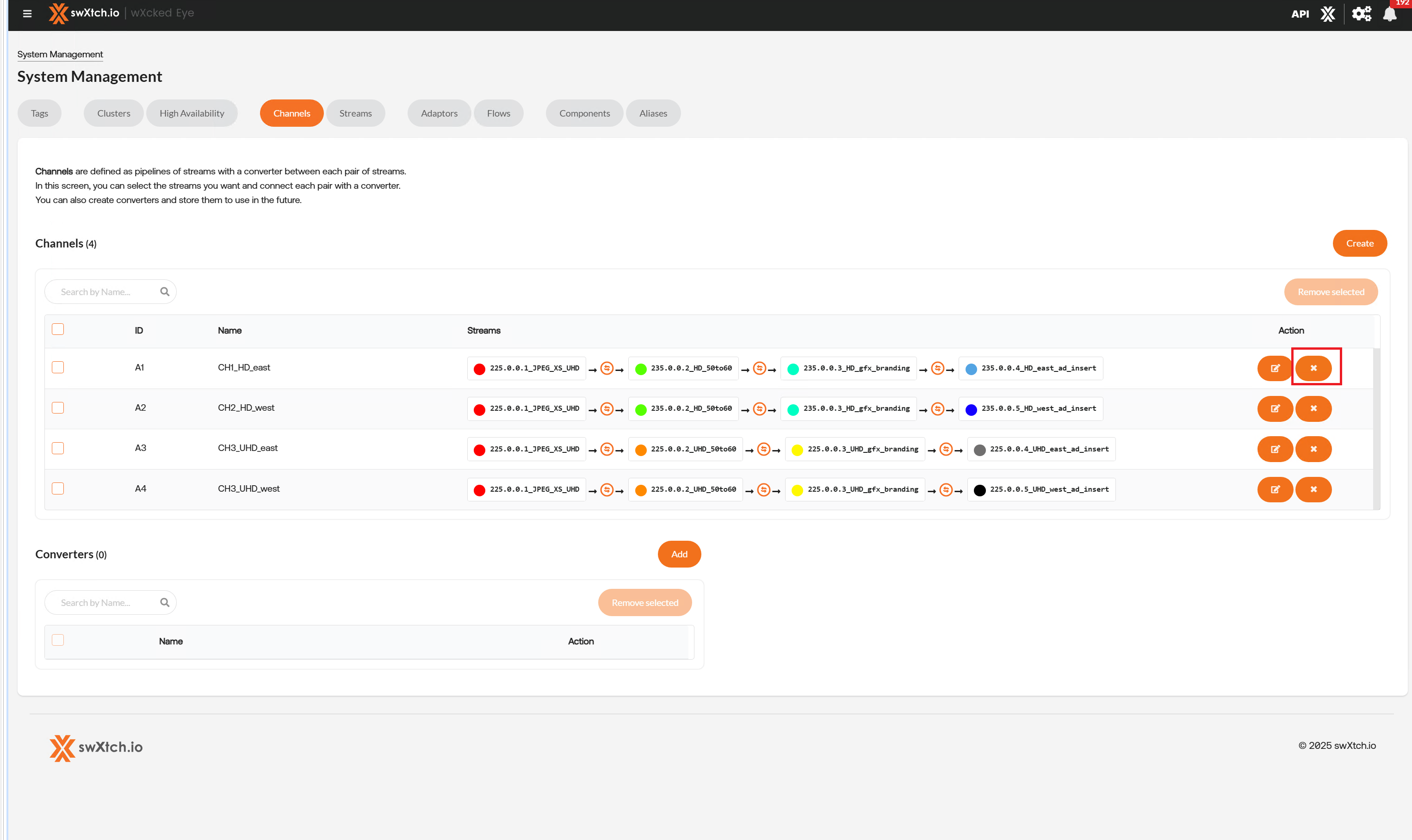Click the notifications bell icon
This screenshot has width=1412, height=840.
pos(1389,14)
